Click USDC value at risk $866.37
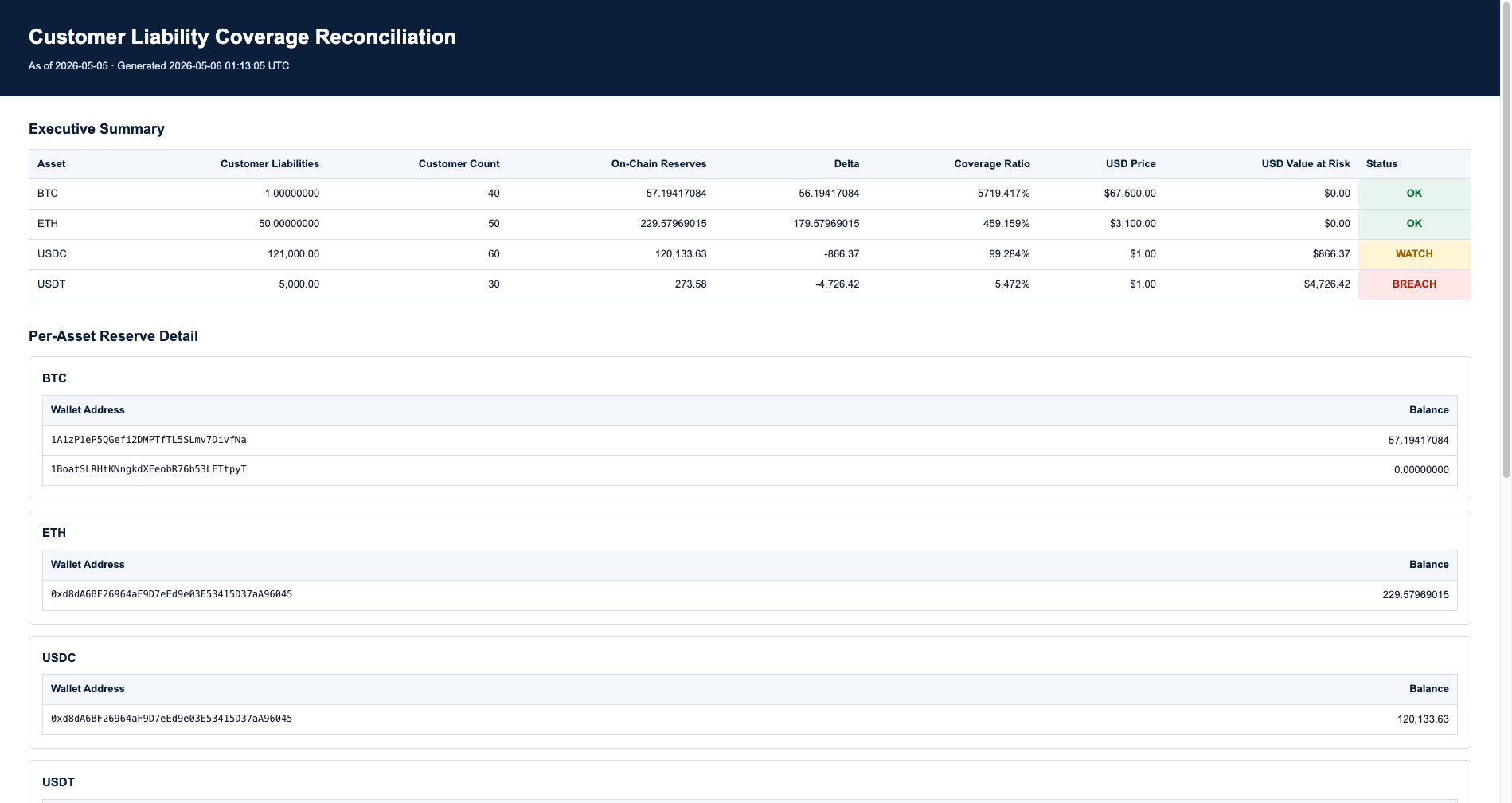Image resolution: width=1512 pixels, height=803 pixels. click(1331, 254)
